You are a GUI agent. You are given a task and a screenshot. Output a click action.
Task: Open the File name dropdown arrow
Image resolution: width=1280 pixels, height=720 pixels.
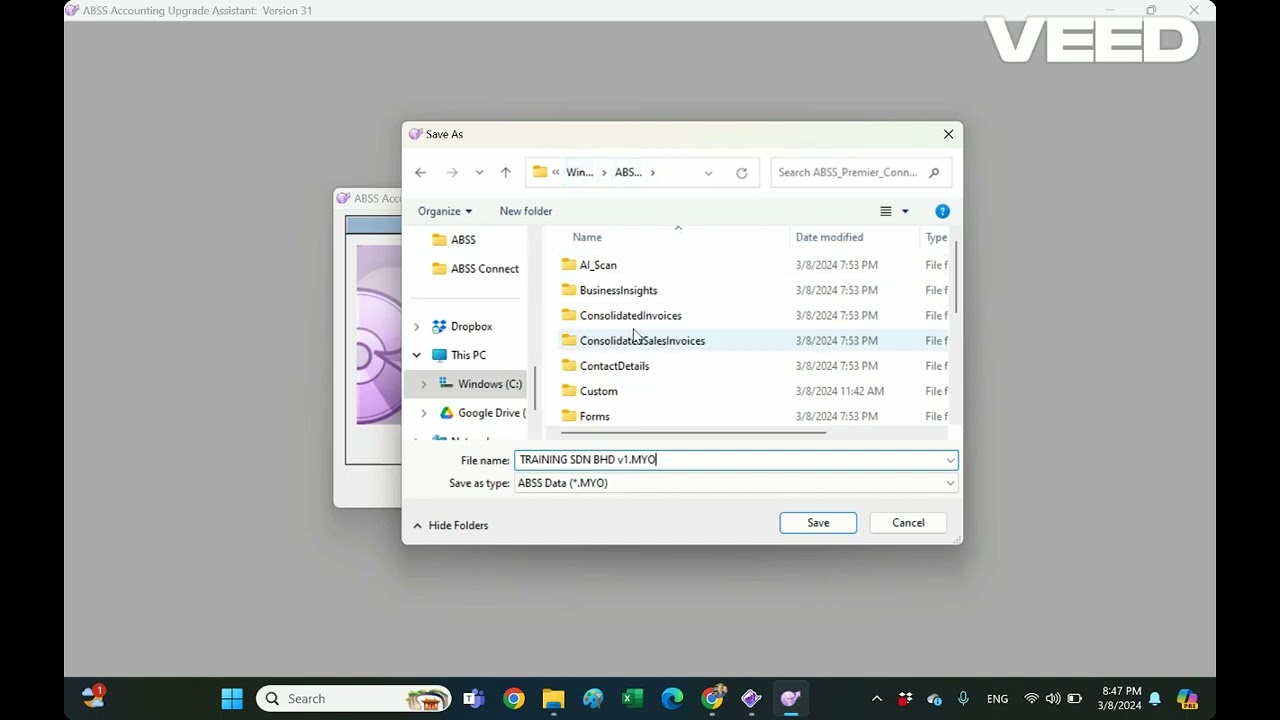coord(950,460)
